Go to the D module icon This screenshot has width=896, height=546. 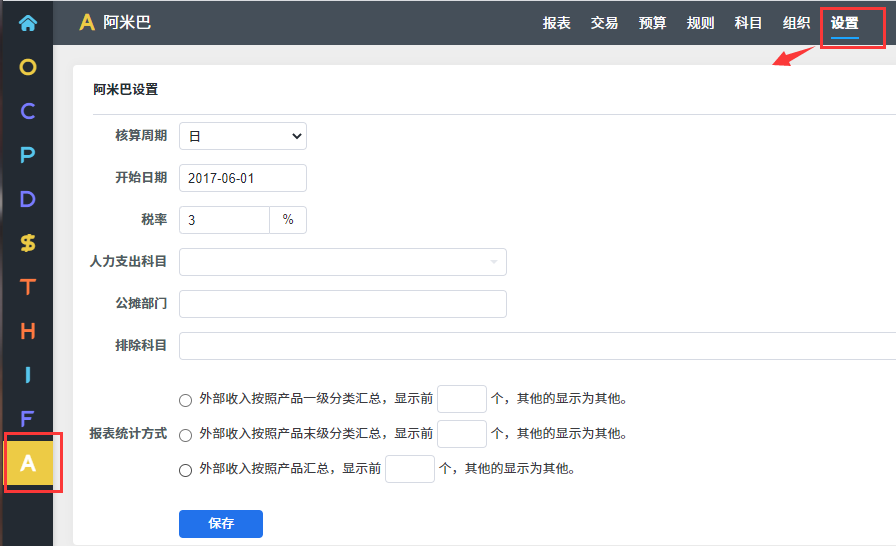point(27,199)
